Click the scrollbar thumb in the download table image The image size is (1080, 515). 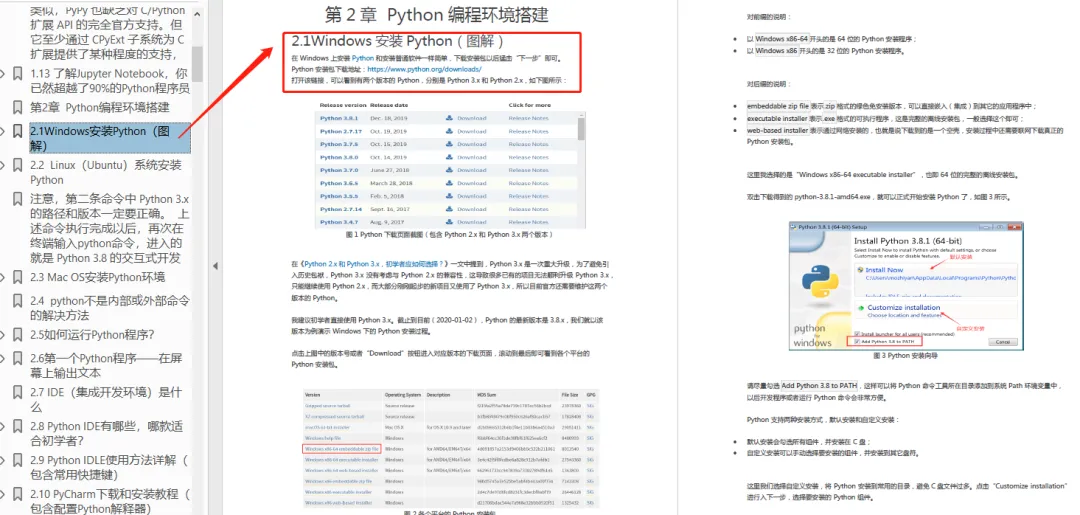click(582, 129)
